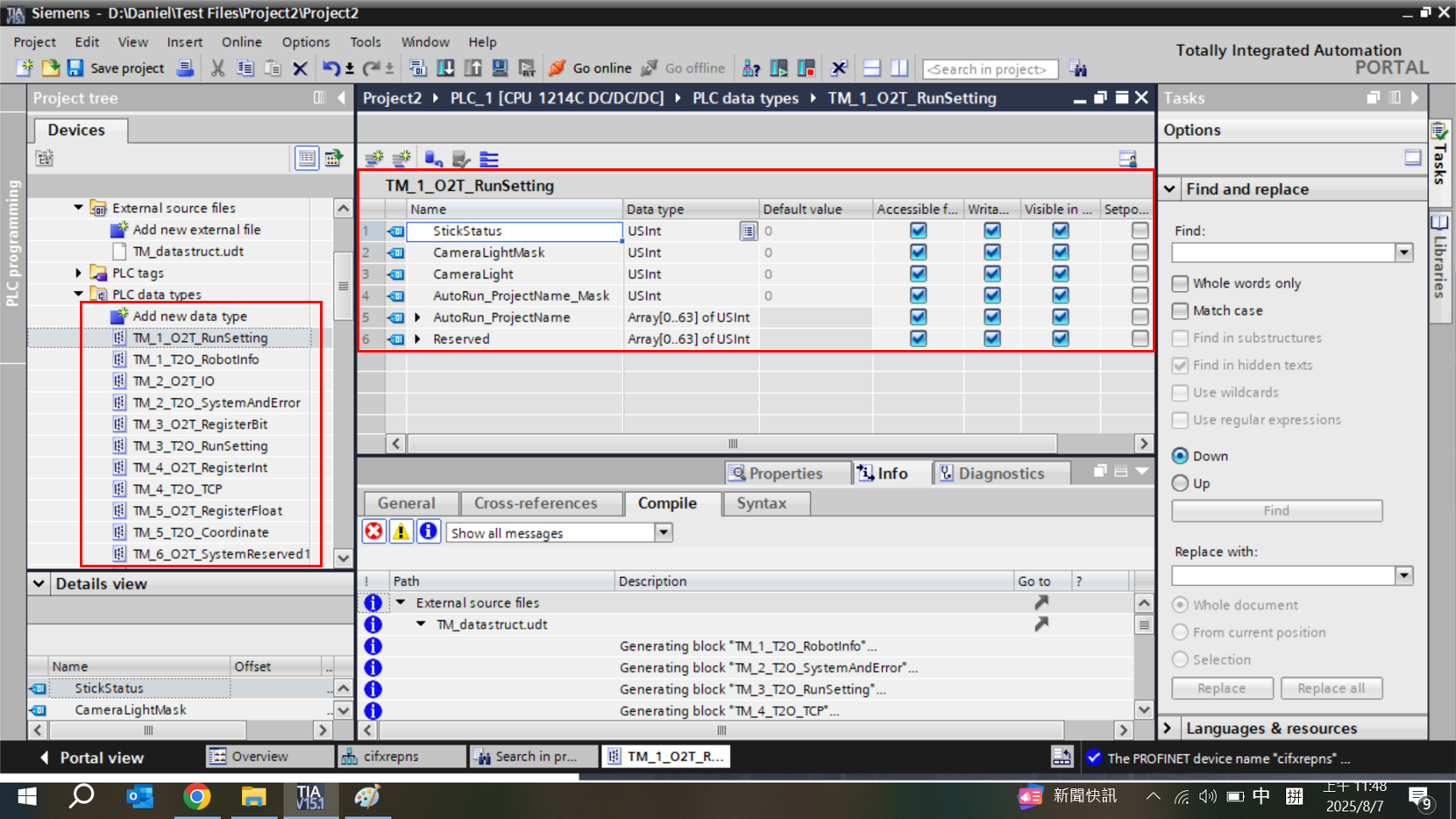Viewport: 1456px width, 819px height.
Task: Click the Insert row icon in editor toolbar
Action: (374, 159)
